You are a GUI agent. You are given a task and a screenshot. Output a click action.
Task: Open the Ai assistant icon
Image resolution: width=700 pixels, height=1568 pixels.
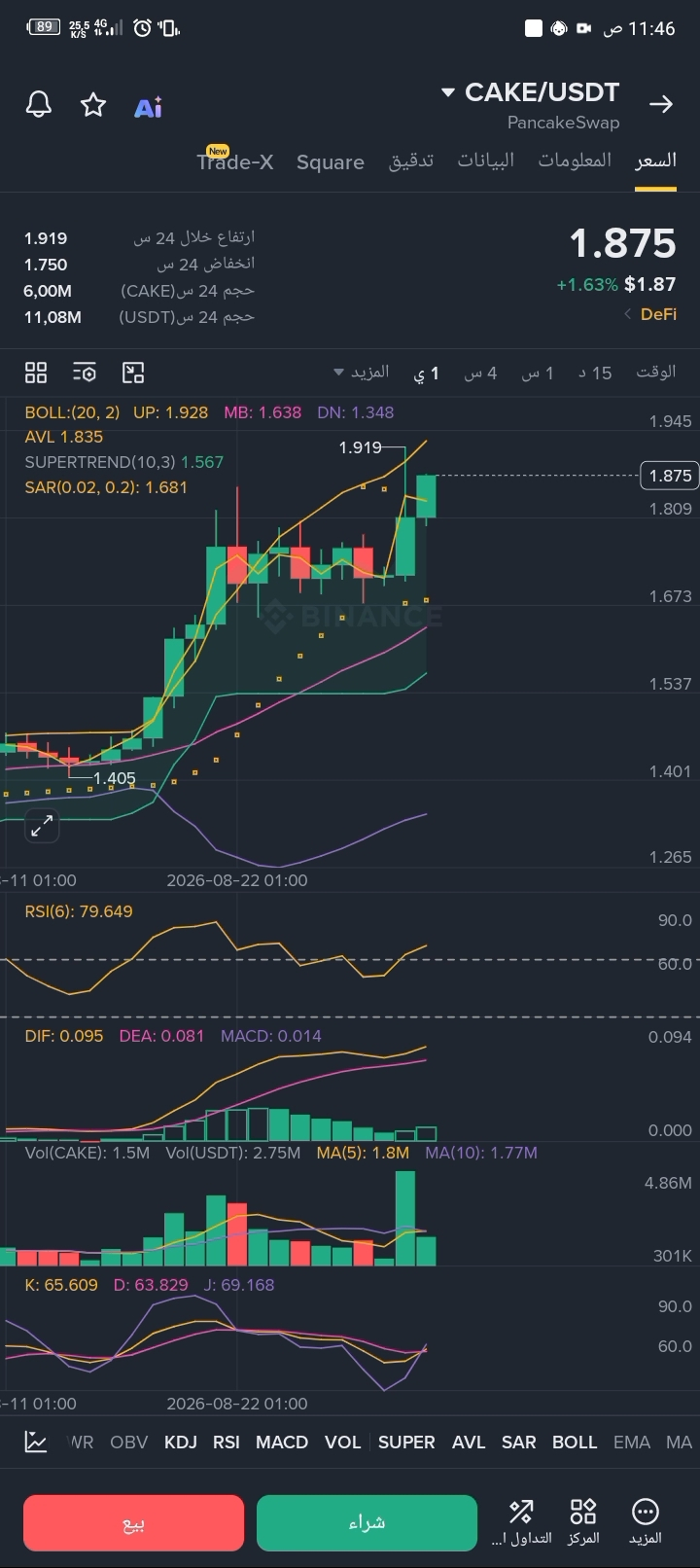[x=148, y=107]
